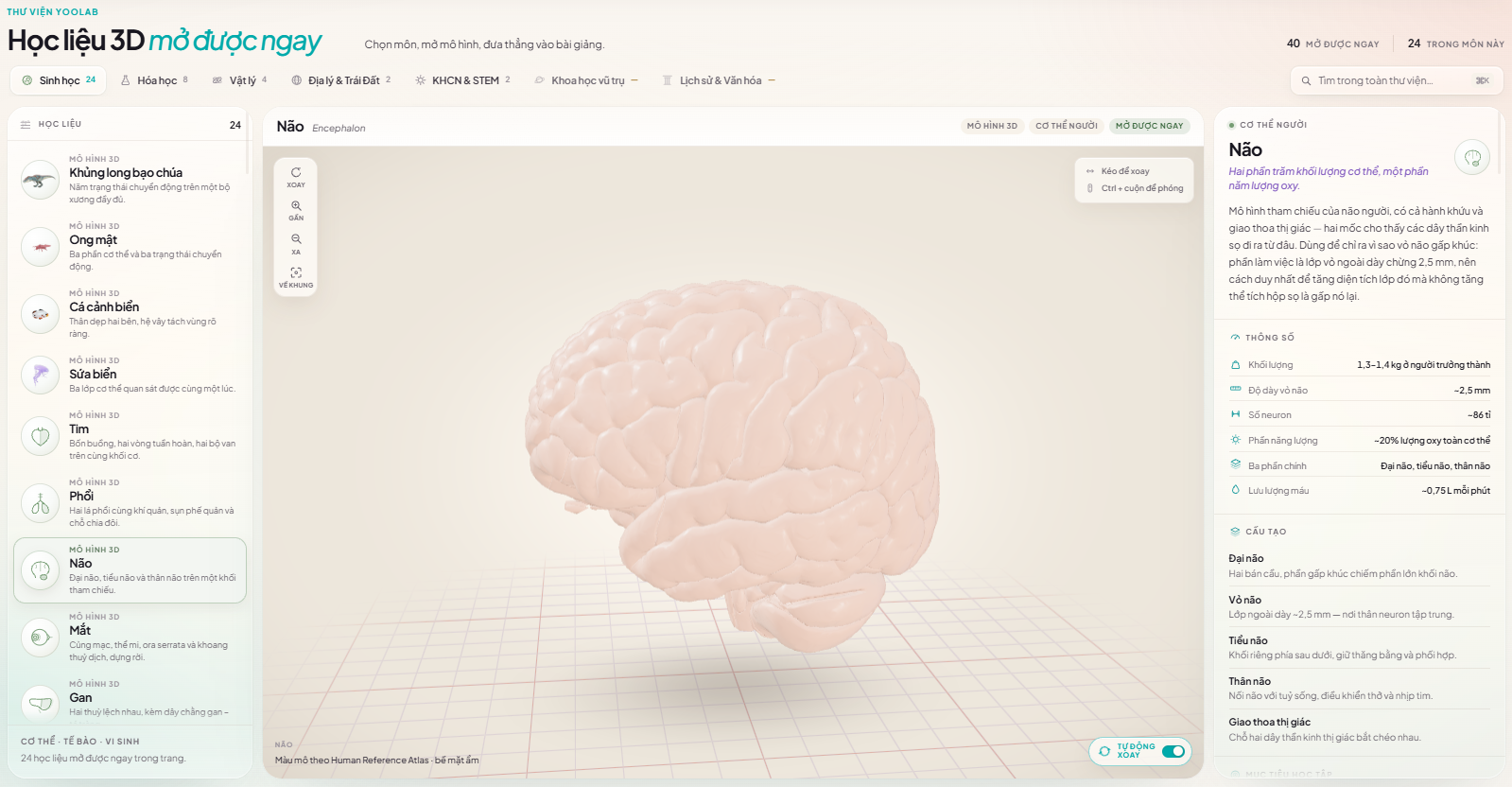Screen dimensions: 1512x787
Task: Click the Mô hình 3D tag in the viewer header
Action: (x=992, y=126)
